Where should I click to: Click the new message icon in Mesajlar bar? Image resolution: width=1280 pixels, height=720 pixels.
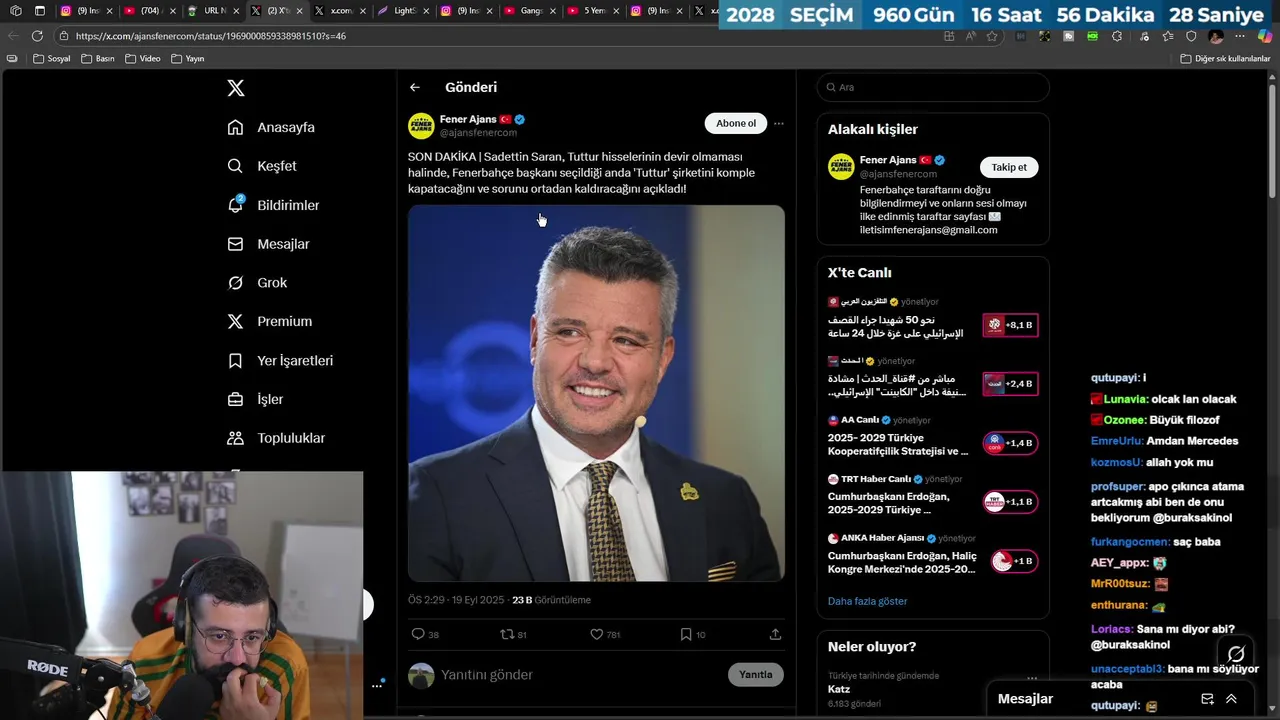[x=1207, y=699]
